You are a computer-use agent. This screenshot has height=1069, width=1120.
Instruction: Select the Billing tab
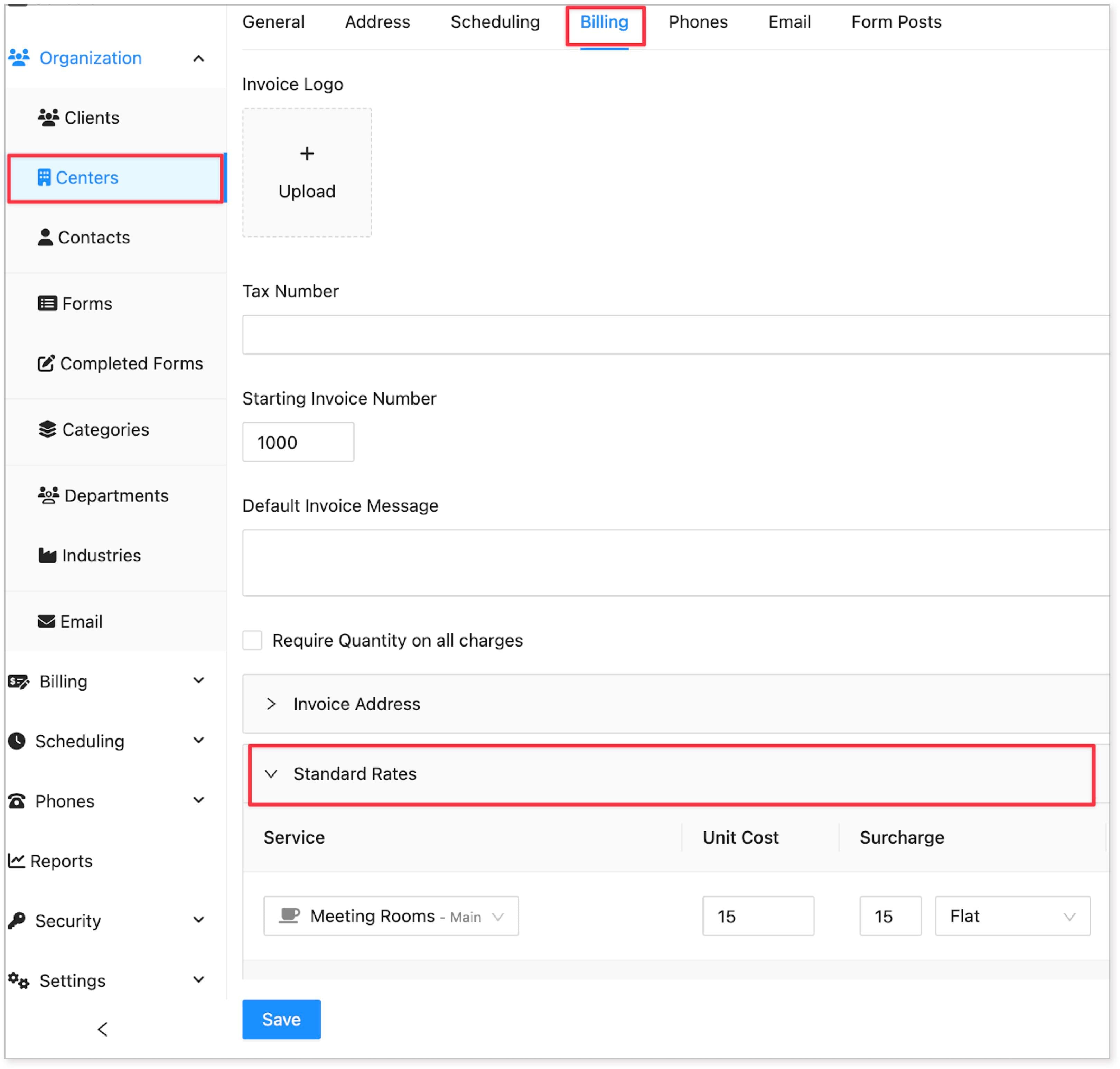click(604, 22)
